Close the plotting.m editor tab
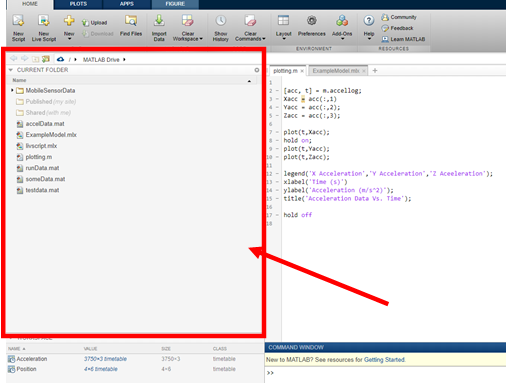 [x=302, y=71]
